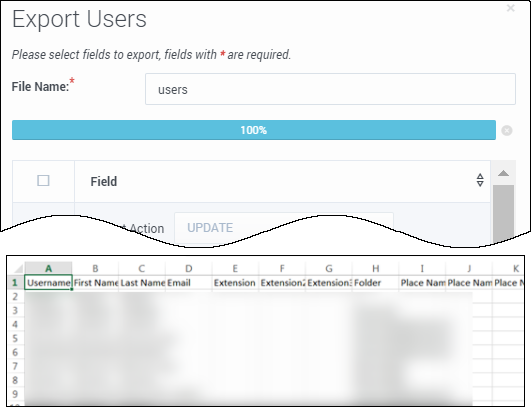This screenshot has height=412, width=531.
Task: Close the Export Users dialog
Action: tap(510, 8)
